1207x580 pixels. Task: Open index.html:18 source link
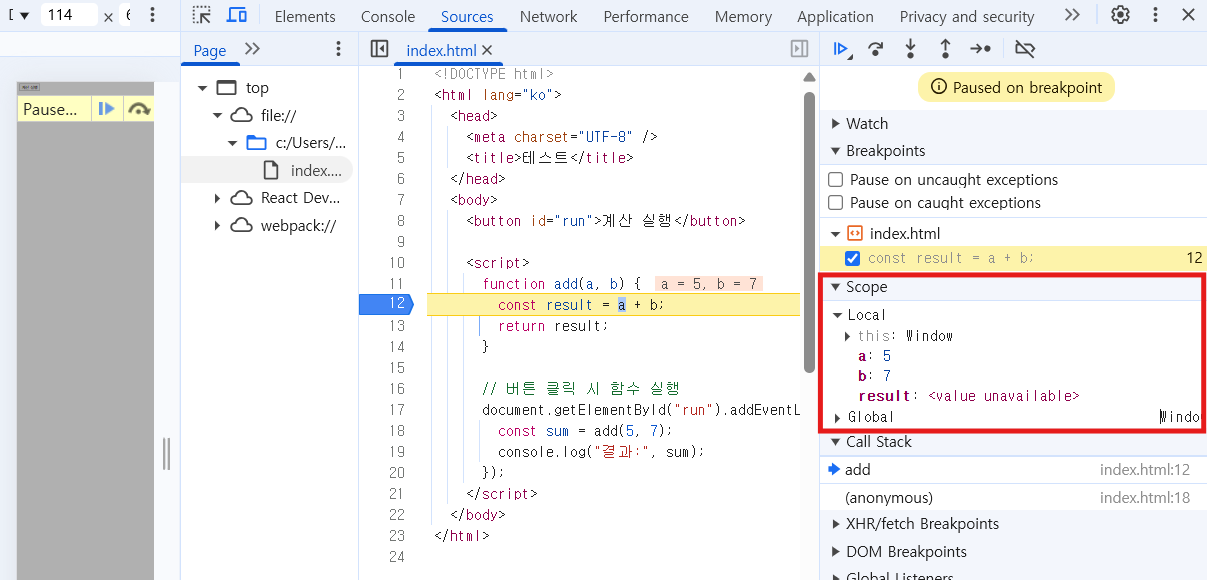pyautogui.click(x=1144, y=498)
